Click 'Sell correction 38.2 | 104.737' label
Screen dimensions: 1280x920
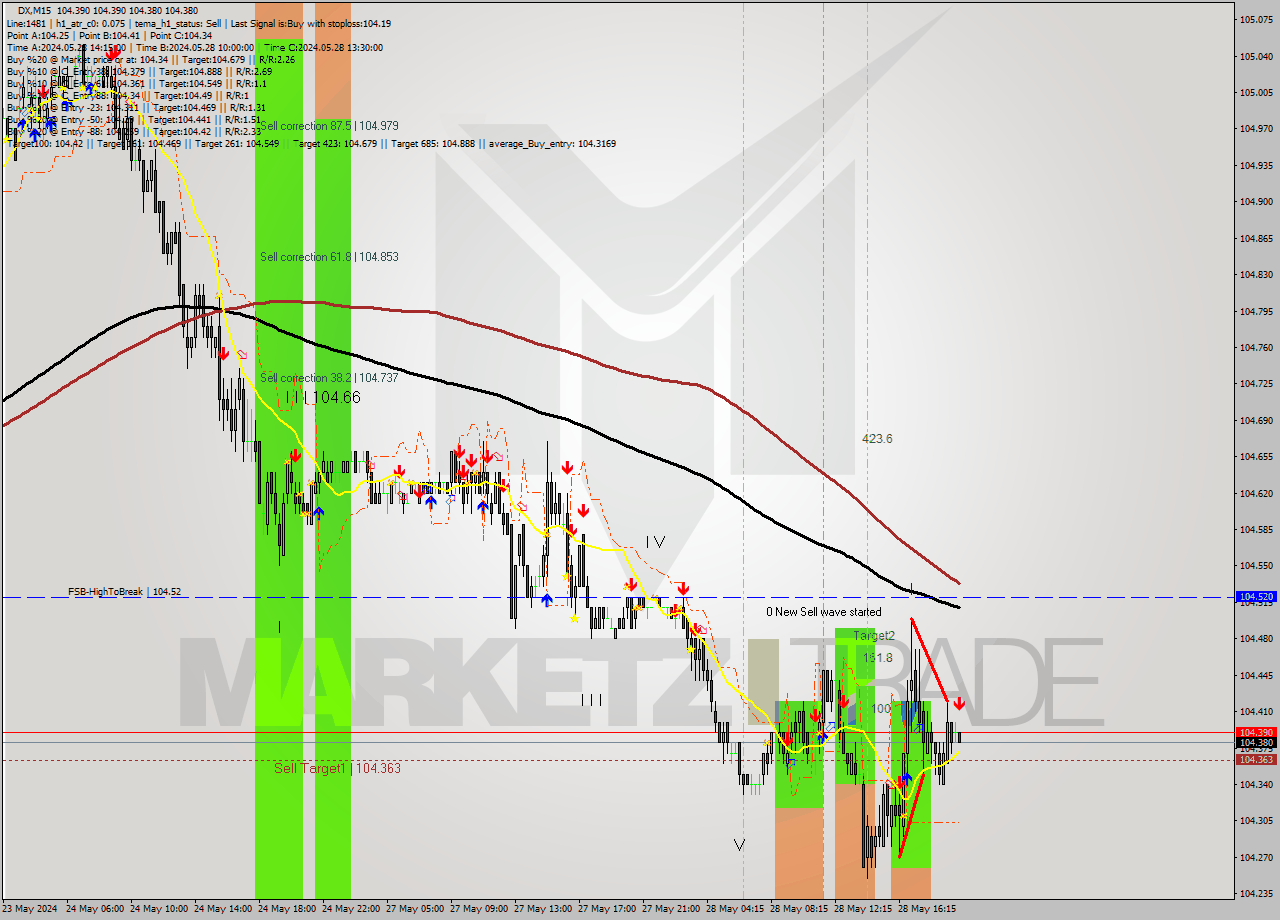pos(329,378)
